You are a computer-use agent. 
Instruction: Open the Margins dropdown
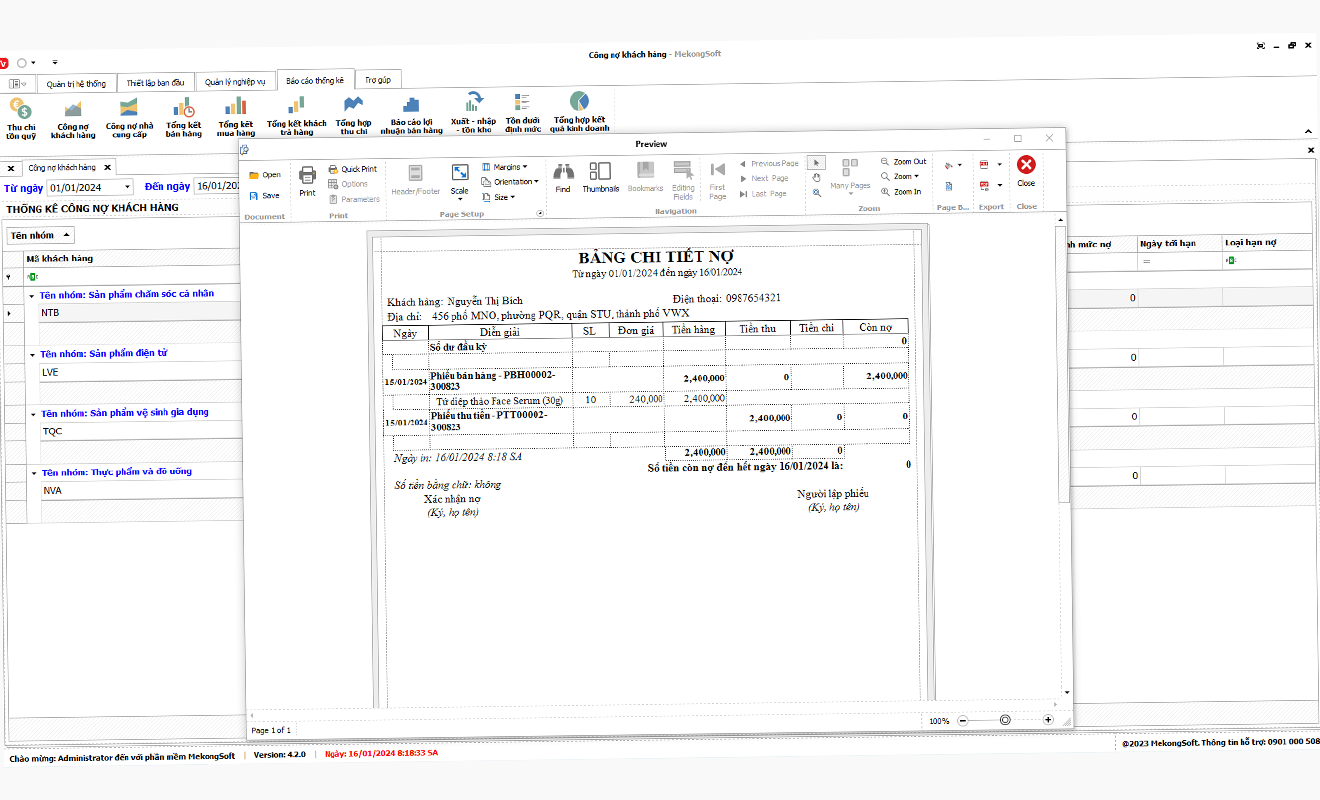pyautogui.click(x=505, y=167)
